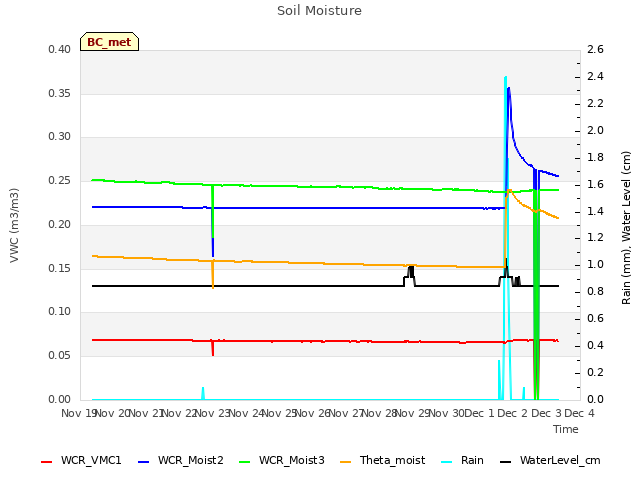The width and height of the screenshot is (640, 480).
Task: Click the Time x-axis label
Action: click(x=566, y=429)
